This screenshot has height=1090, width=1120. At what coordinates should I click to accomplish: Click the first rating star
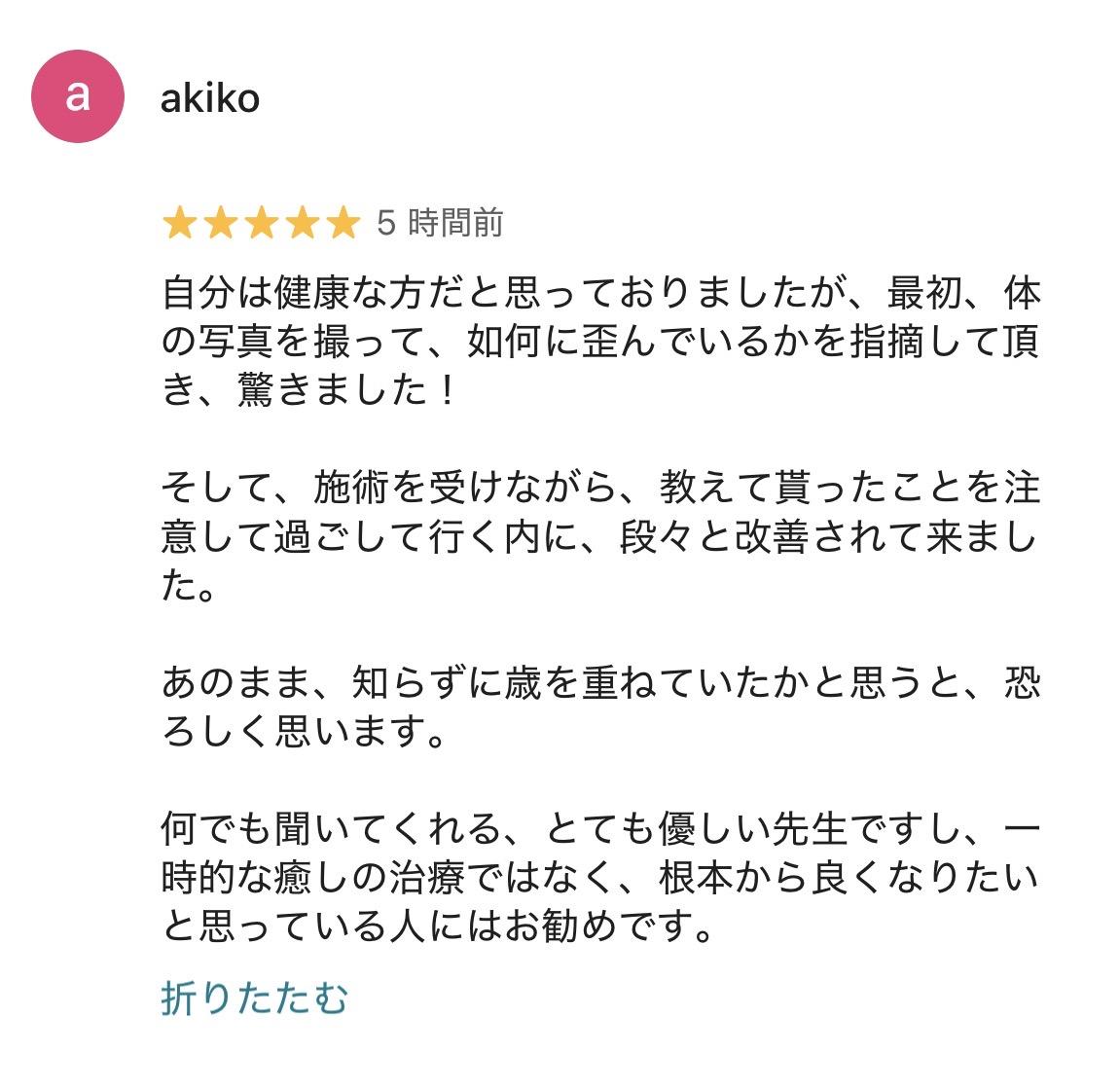point(180,222)
